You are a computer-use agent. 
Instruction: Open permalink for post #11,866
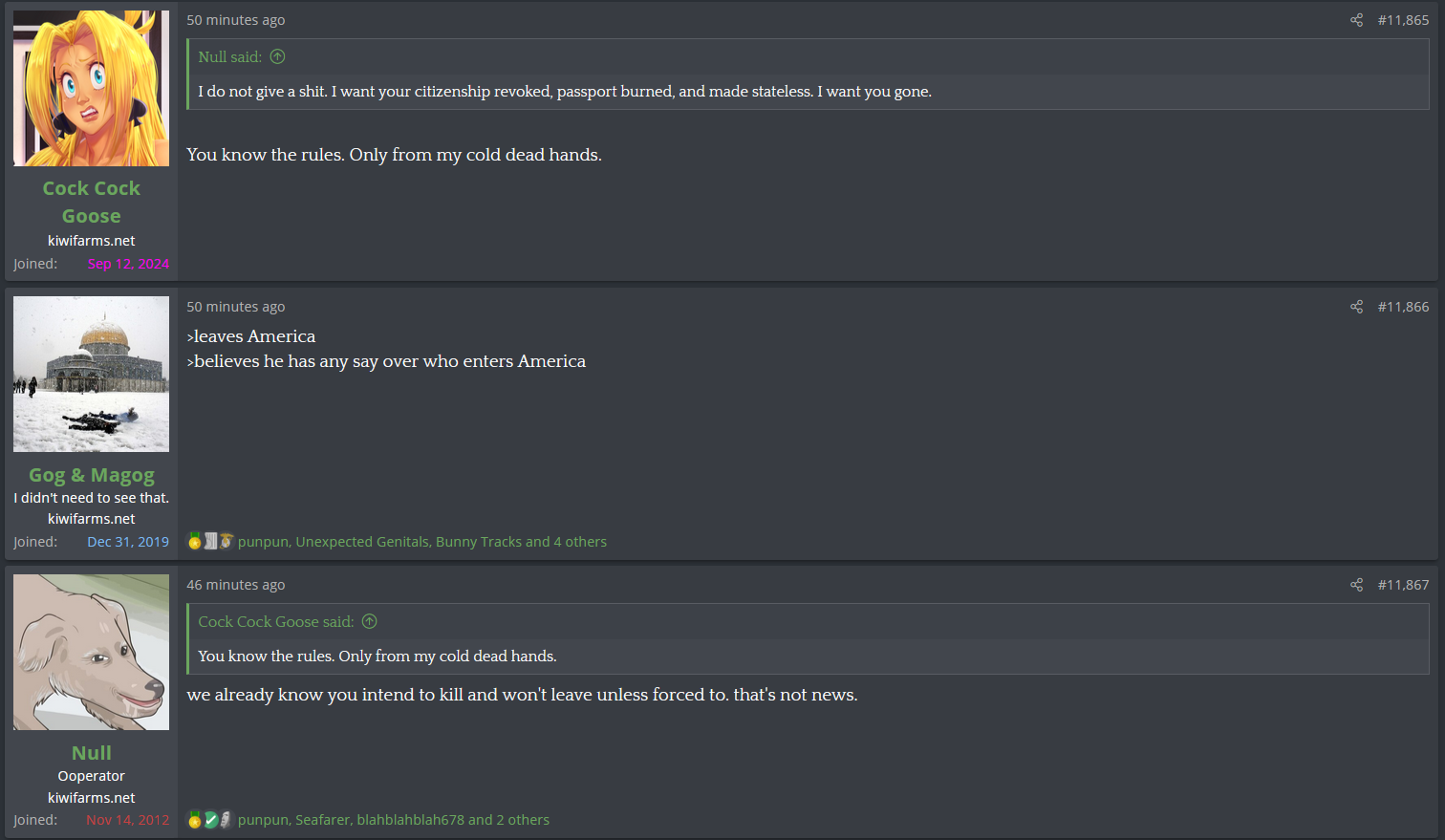pyautogui.click(x=1403, y=307)
